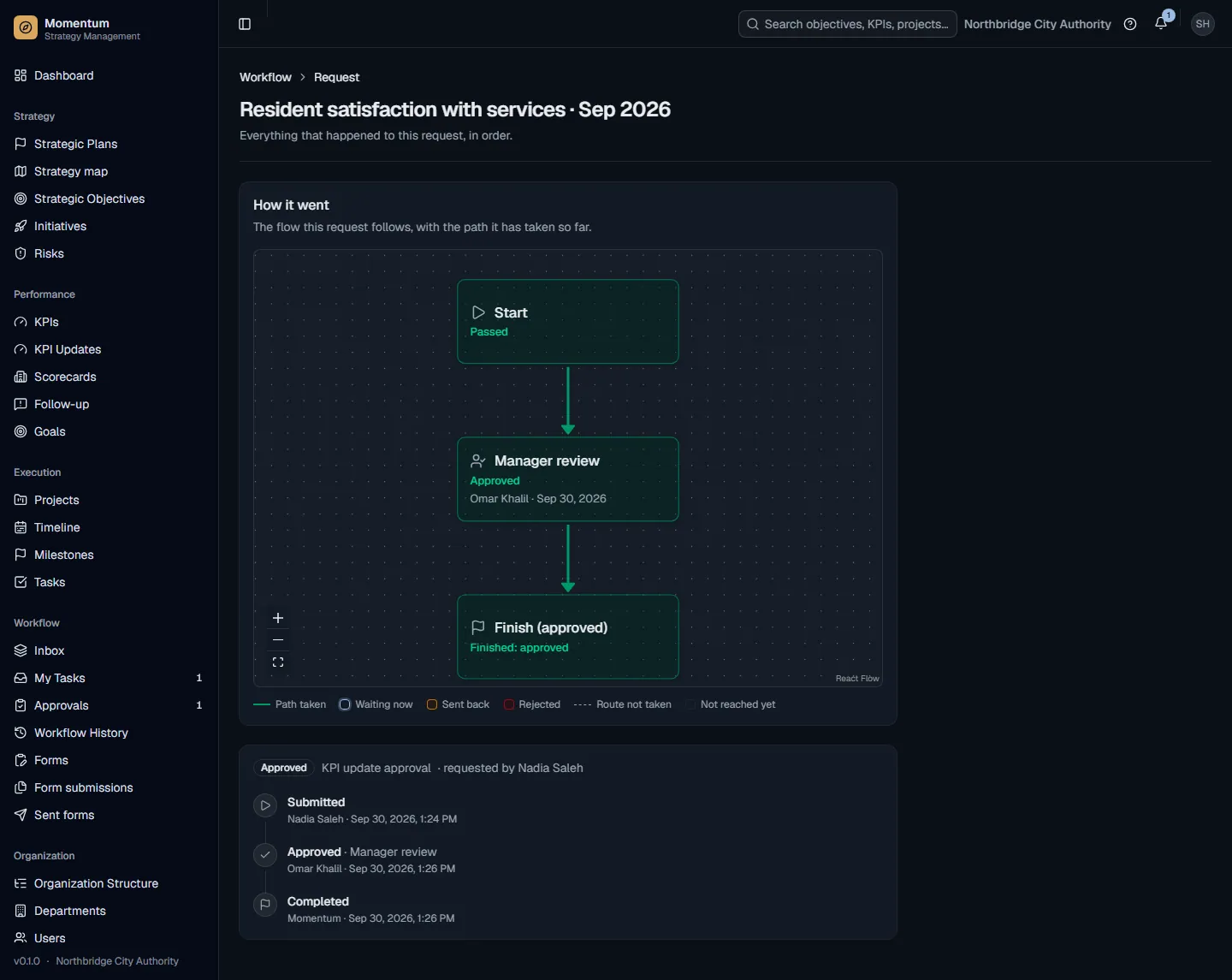Open the Strategy map page
This screenshot has width=1232, height=980.
109,171
